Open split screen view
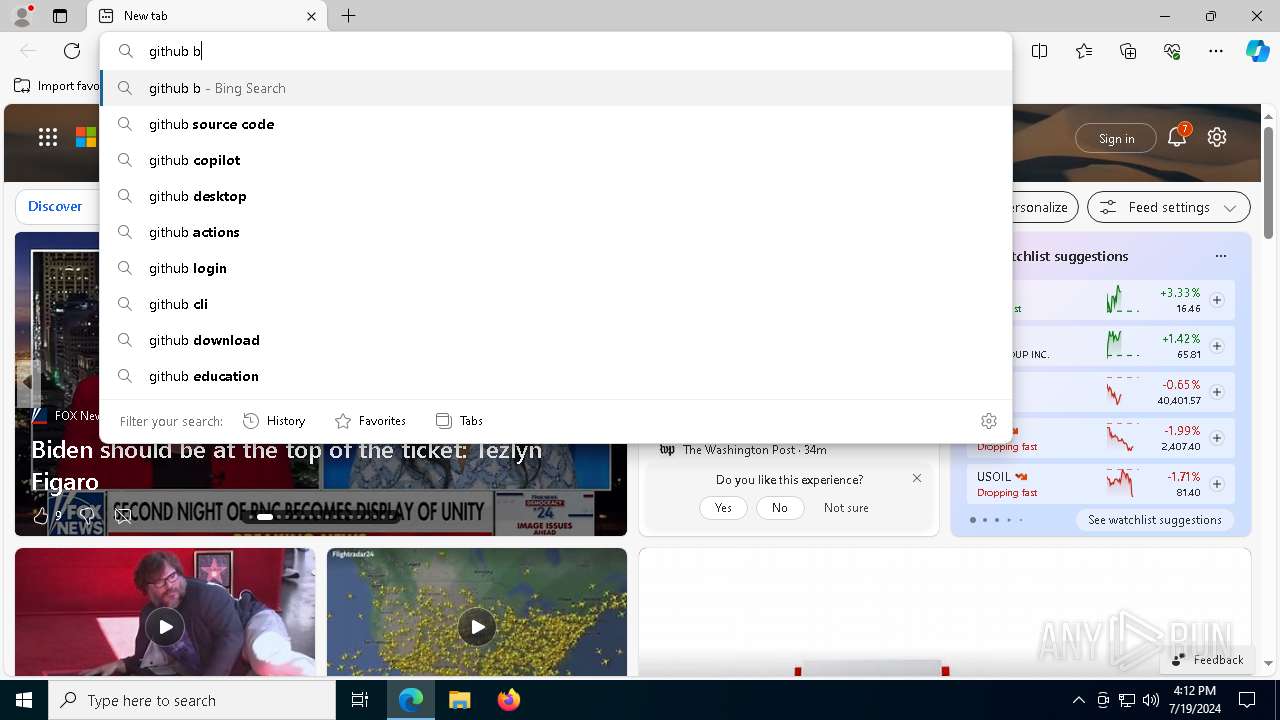This screenshot has height=720, width=1280. (x=1040, y=51)
